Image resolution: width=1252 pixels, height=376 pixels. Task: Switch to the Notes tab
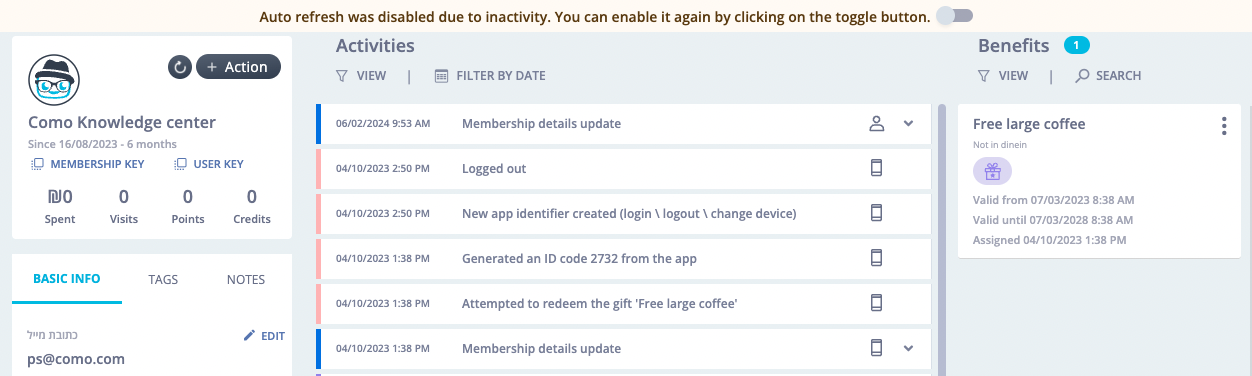pos(246,279)
